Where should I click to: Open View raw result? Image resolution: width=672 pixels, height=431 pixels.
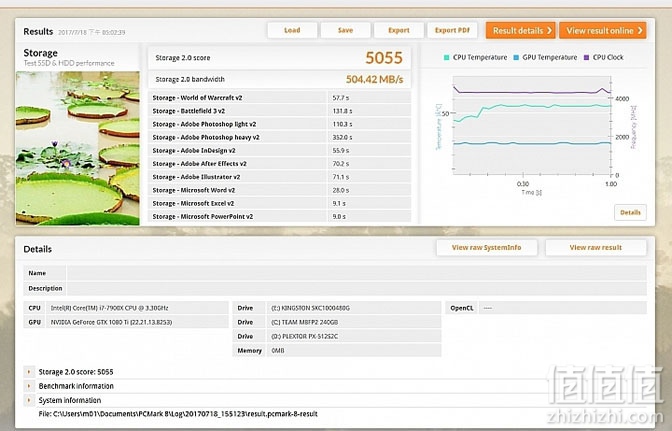point(596,248)
